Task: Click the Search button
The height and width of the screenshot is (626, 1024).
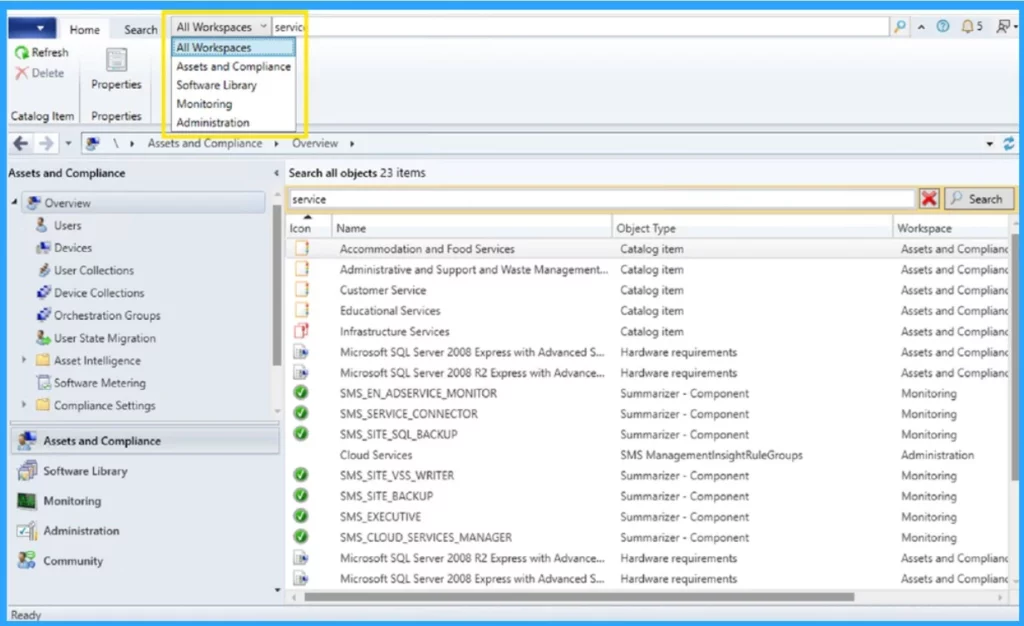Action: 978,199
